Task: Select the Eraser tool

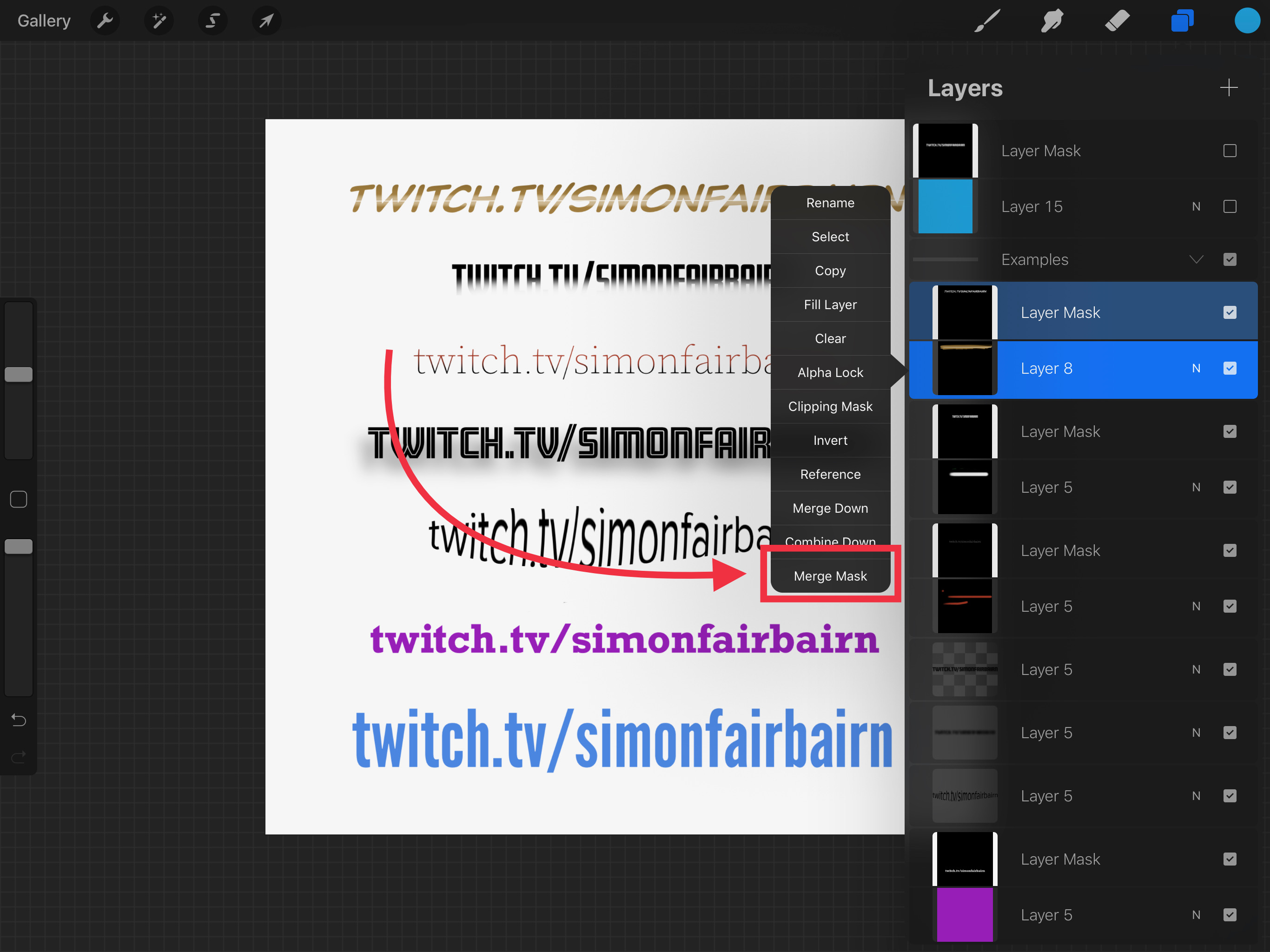Action: pos(1117,21)
